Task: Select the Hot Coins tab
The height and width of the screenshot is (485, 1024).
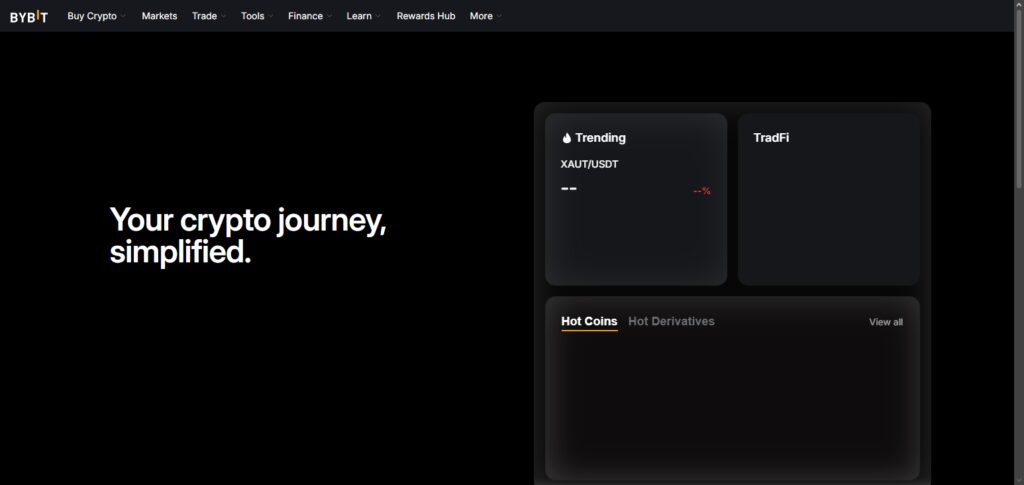Action: pyautogui.click(x=589, y=321)
